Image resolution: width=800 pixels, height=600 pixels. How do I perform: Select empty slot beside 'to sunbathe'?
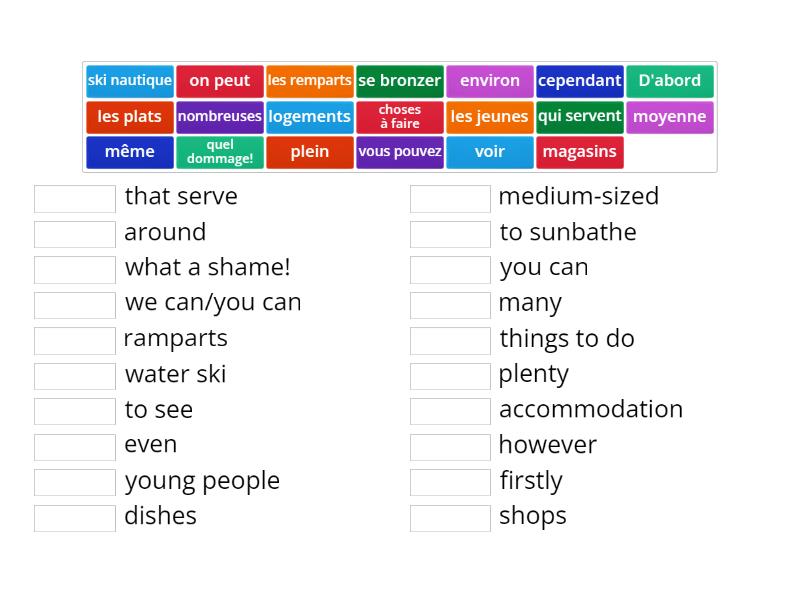pos(450,234)
